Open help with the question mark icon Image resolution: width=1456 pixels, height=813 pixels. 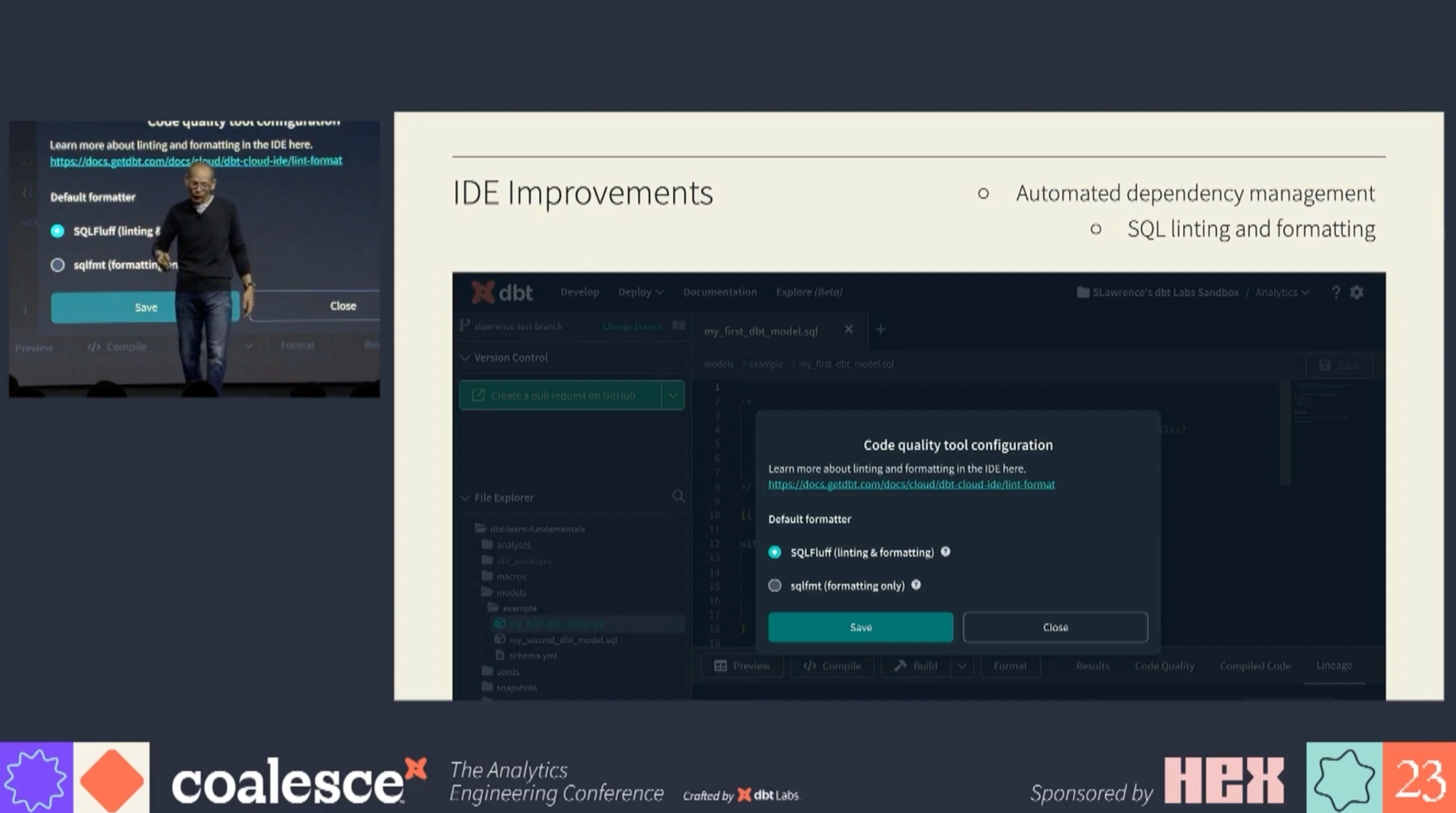click(x=1335, y=292)
